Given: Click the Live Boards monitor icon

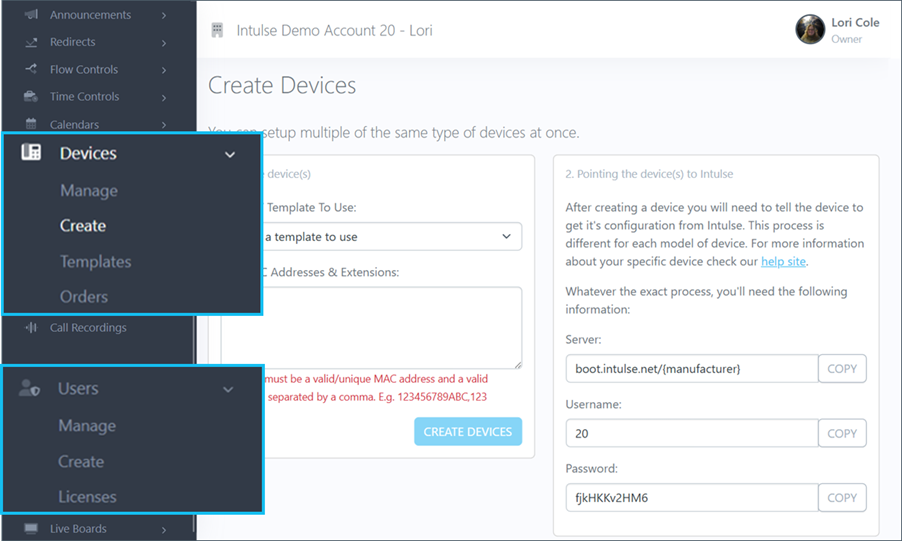Looking at the screenshot, I should pyautogui.click(x=31, y=528).
